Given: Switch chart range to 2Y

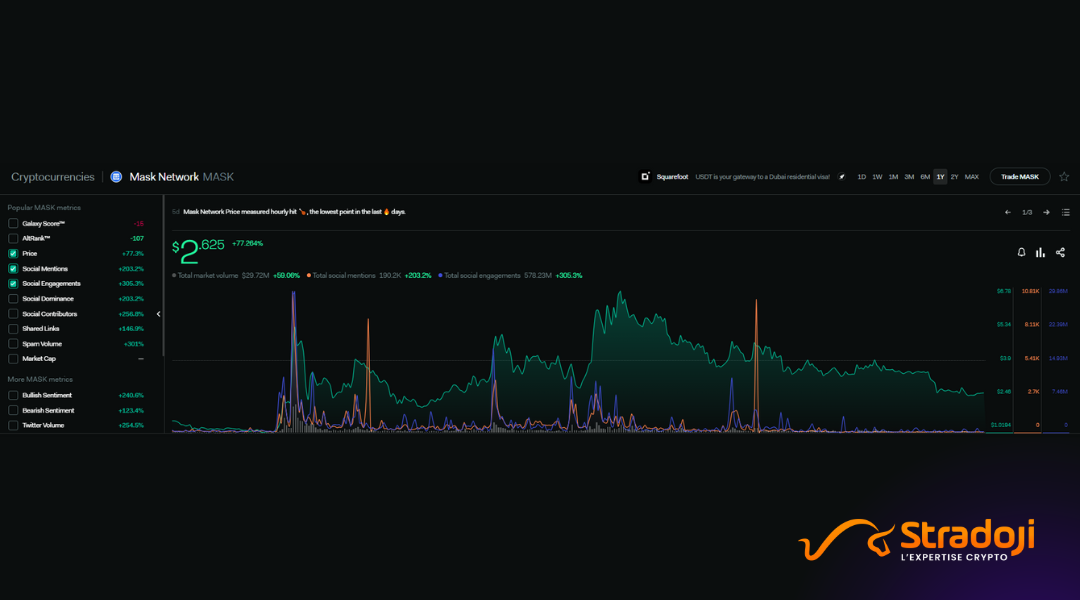Looking at the screenshot, I should (x=955, y=177).
